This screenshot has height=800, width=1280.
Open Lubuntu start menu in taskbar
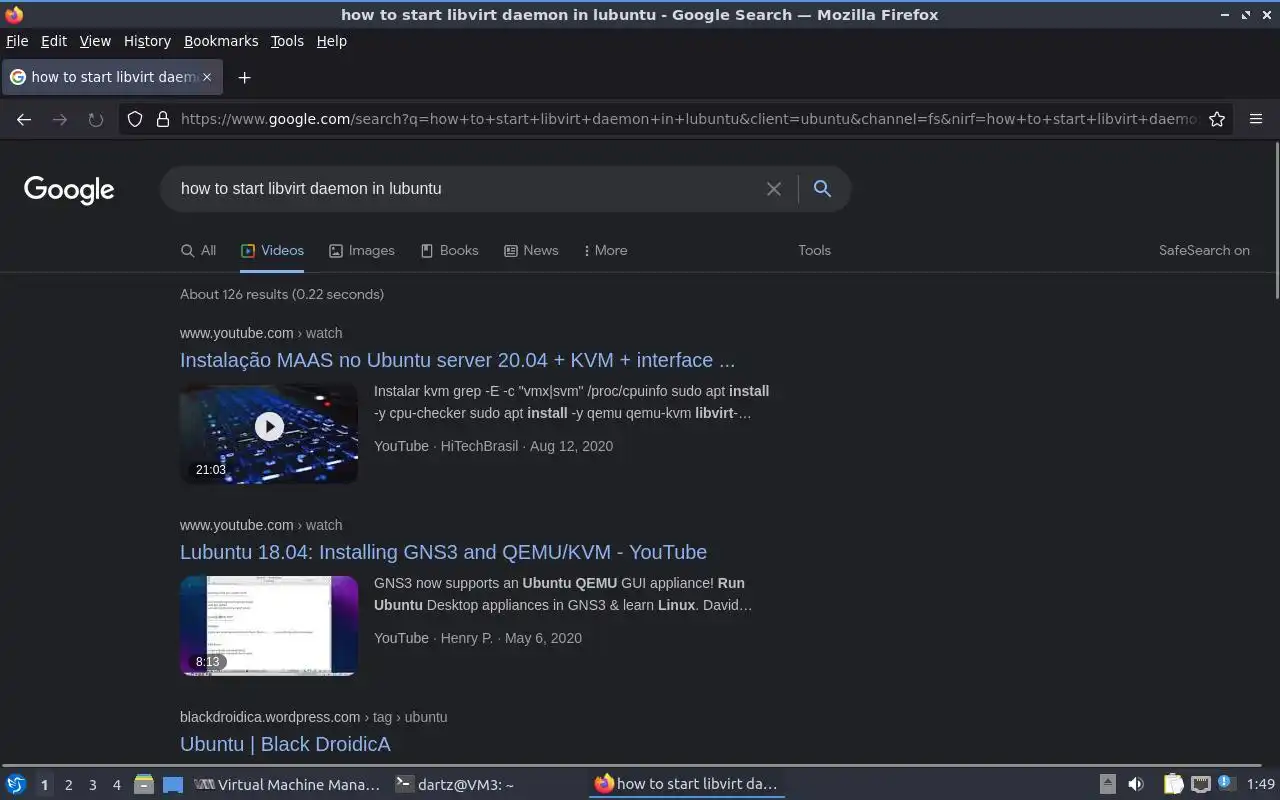16,785
